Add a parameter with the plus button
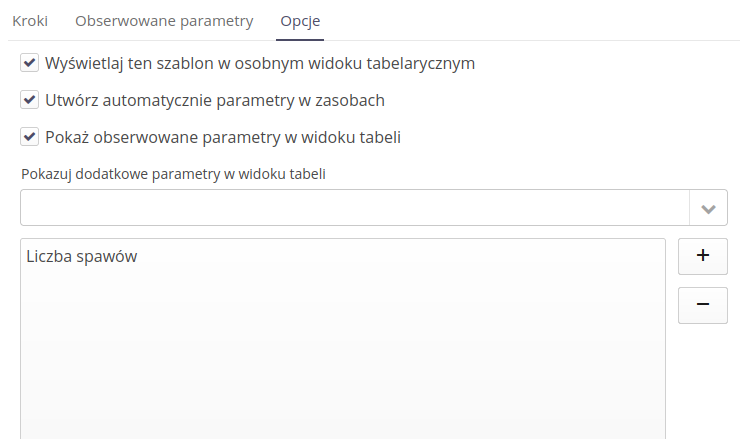 702,256
